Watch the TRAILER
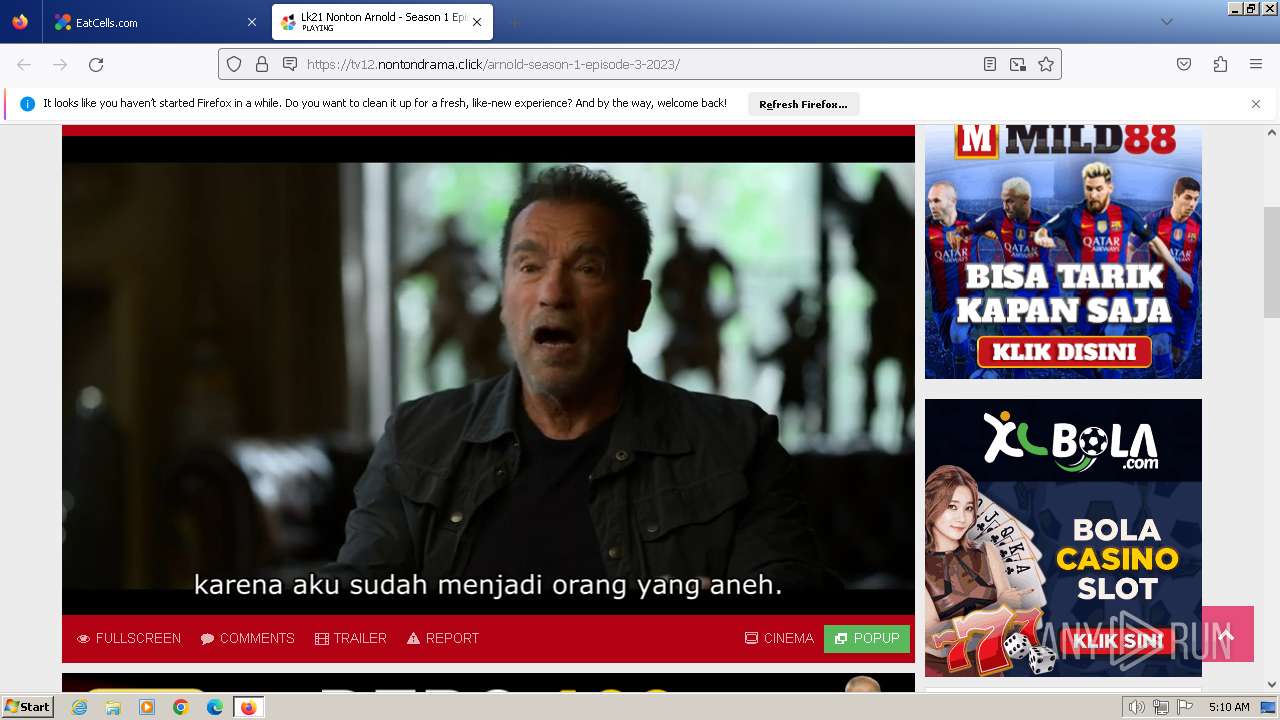Viewport: 1280px width, 720px height. tap(350, 638)
